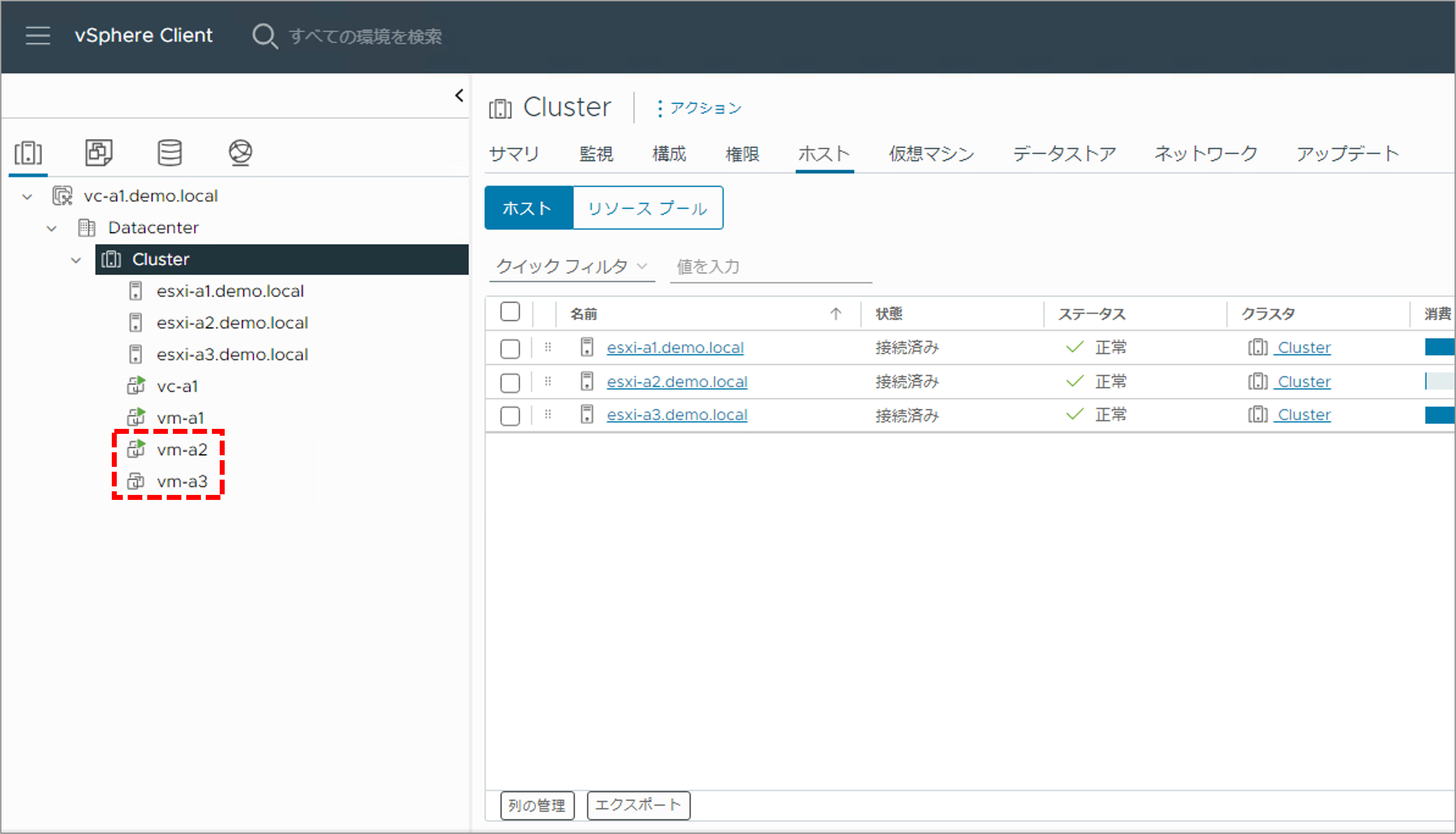The width and height of the screenshot is (1456, 834).
Task: Open the サマリ tab
Action: 514,154
